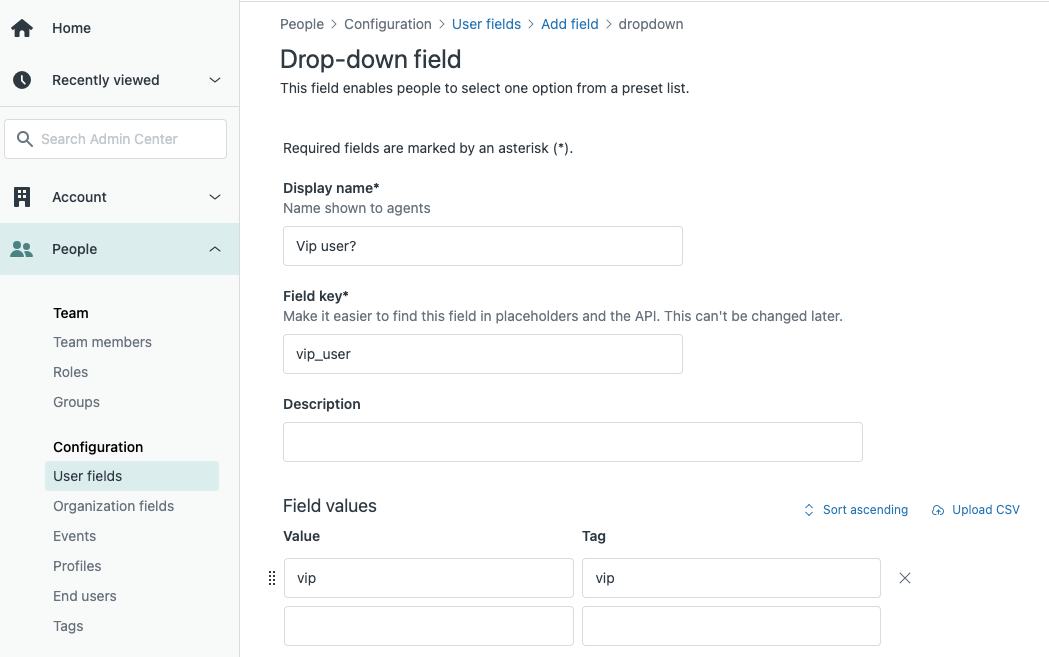
Task: Collapse the People section chevron
Action: pos(215,249)
